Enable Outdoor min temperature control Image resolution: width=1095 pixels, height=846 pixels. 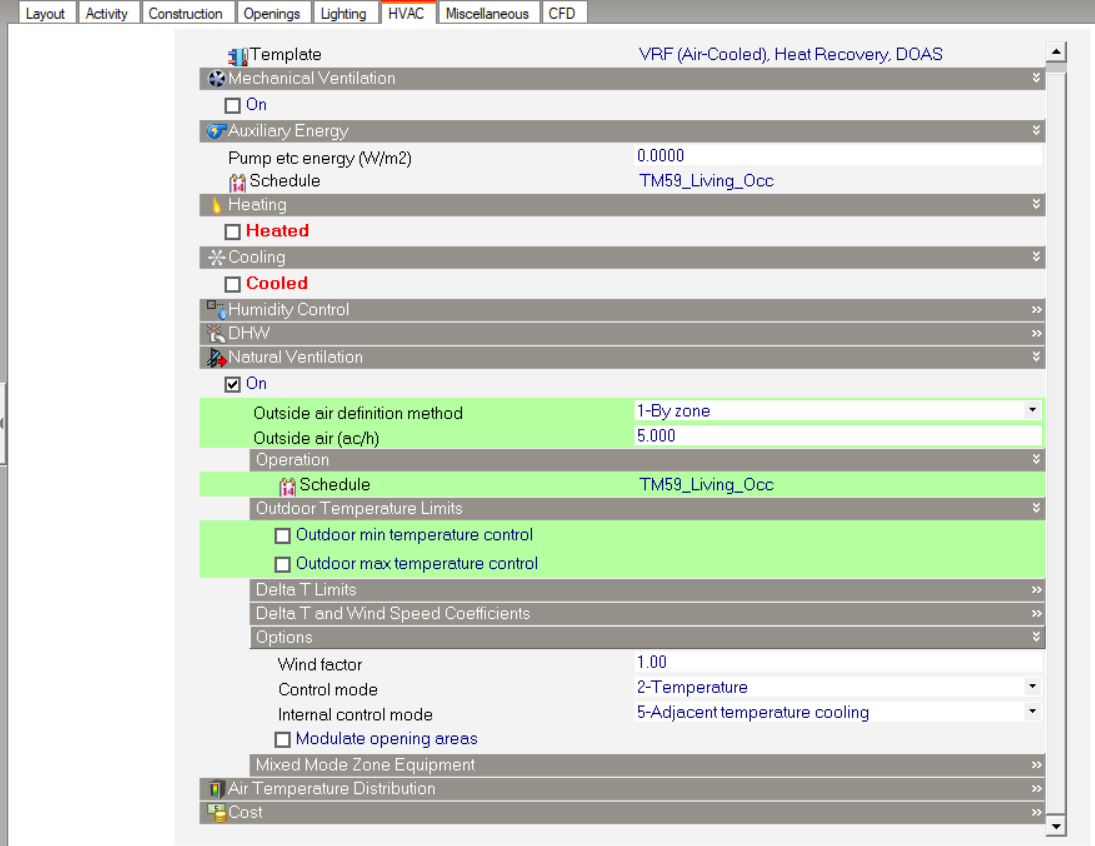(282, 536)
